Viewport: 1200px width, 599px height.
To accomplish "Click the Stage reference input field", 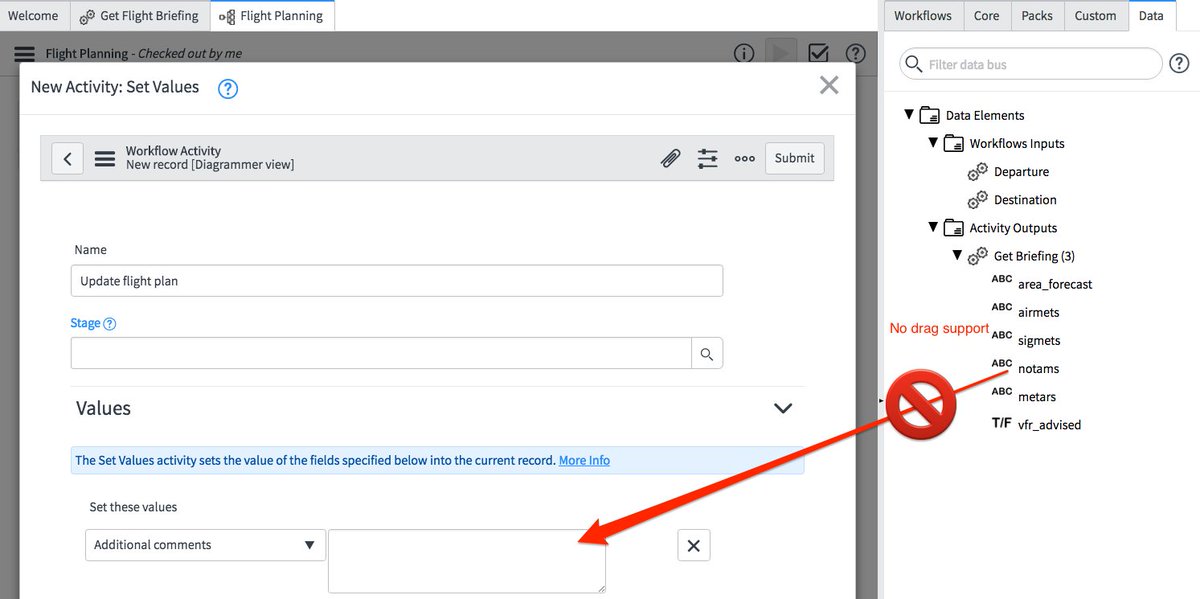I will coord(381,353).
